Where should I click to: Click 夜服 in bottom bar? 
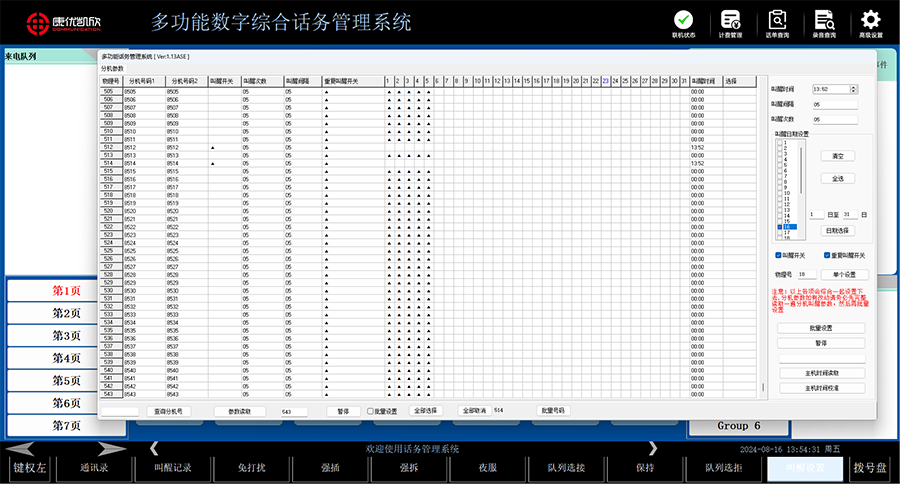[487, 468]
